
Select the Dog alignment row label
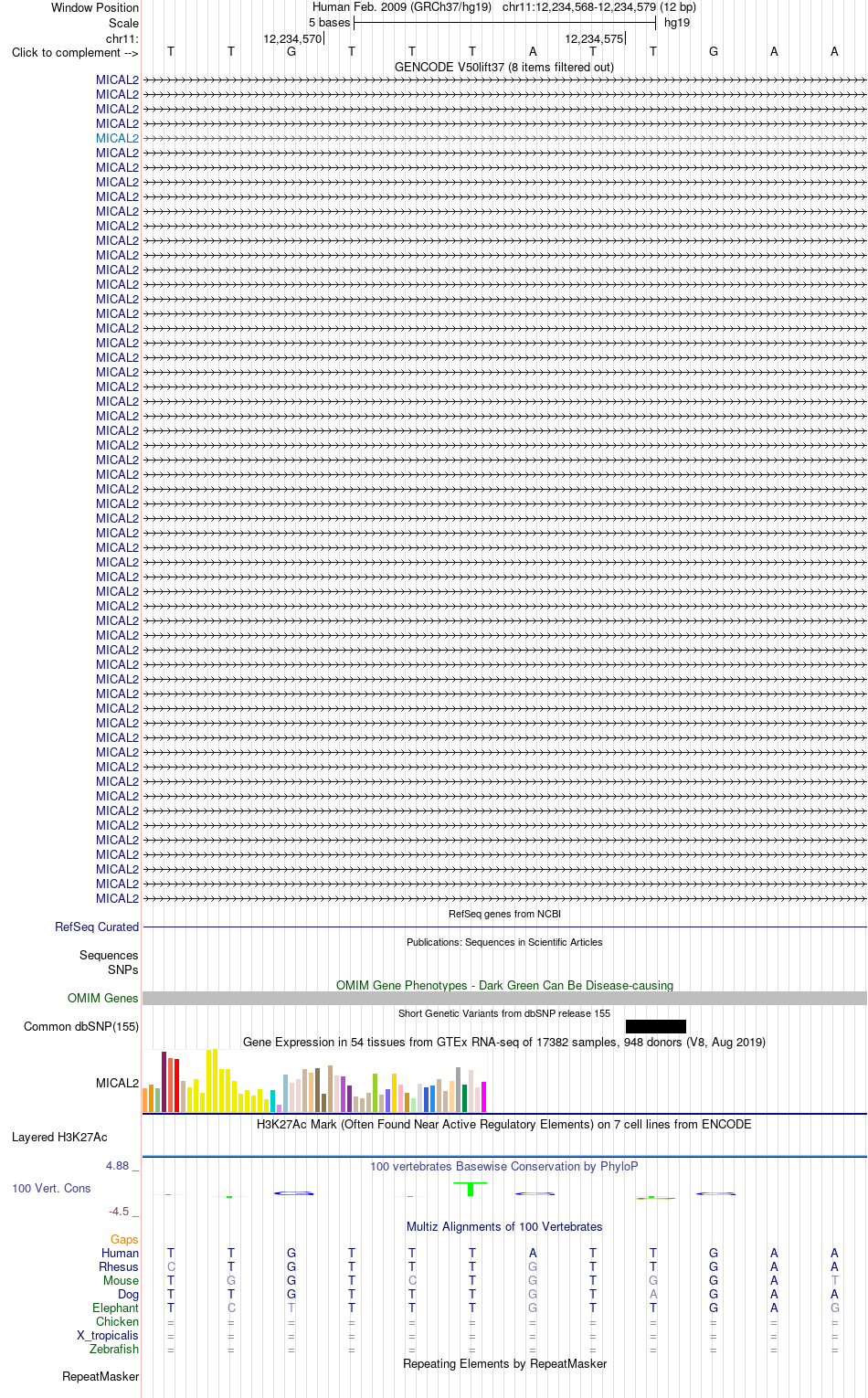click(x=128, y=1294)
